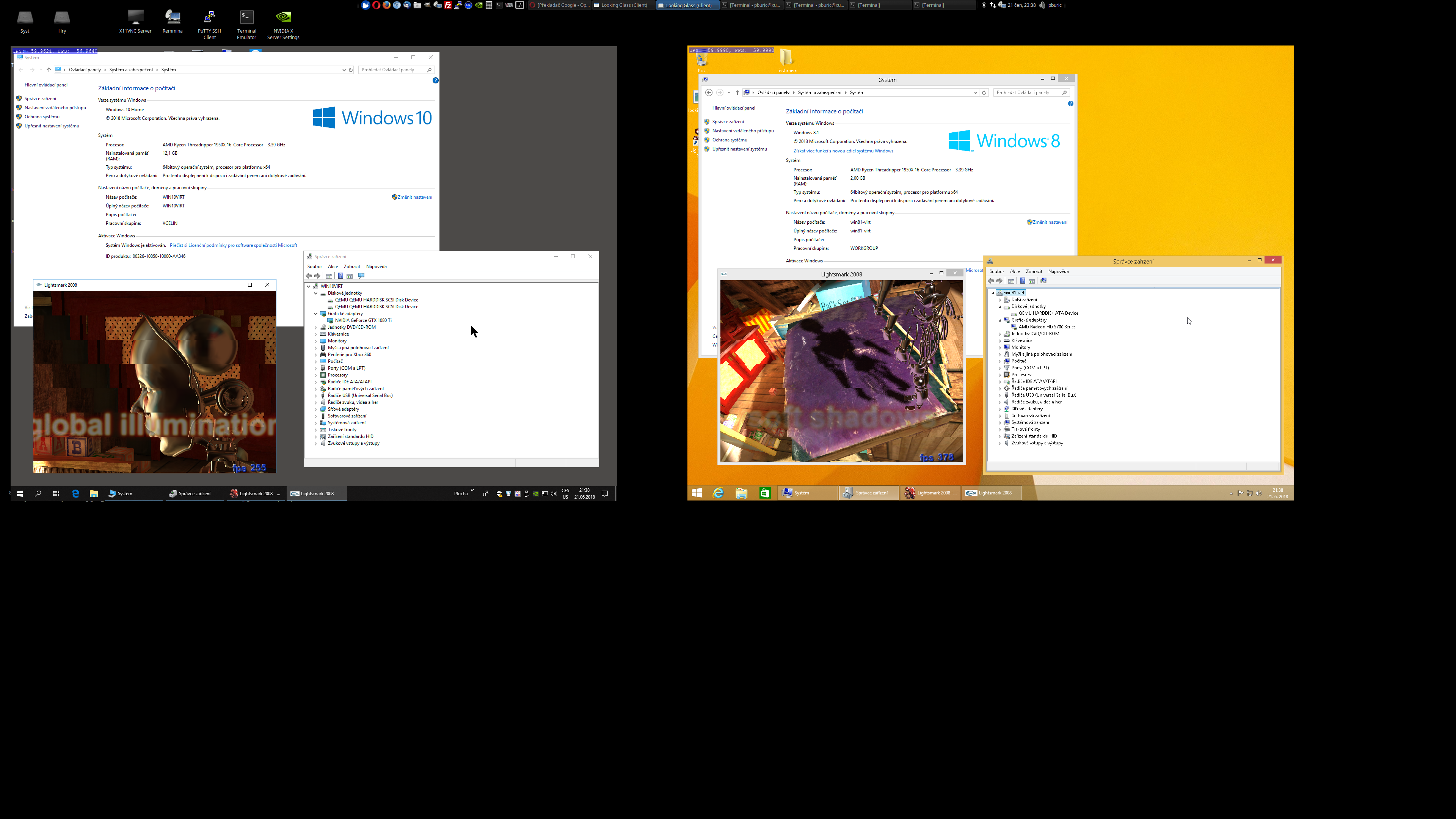Click blue help icon in Windows 8.1 Device Manager toolbar

coord(1023,280)
